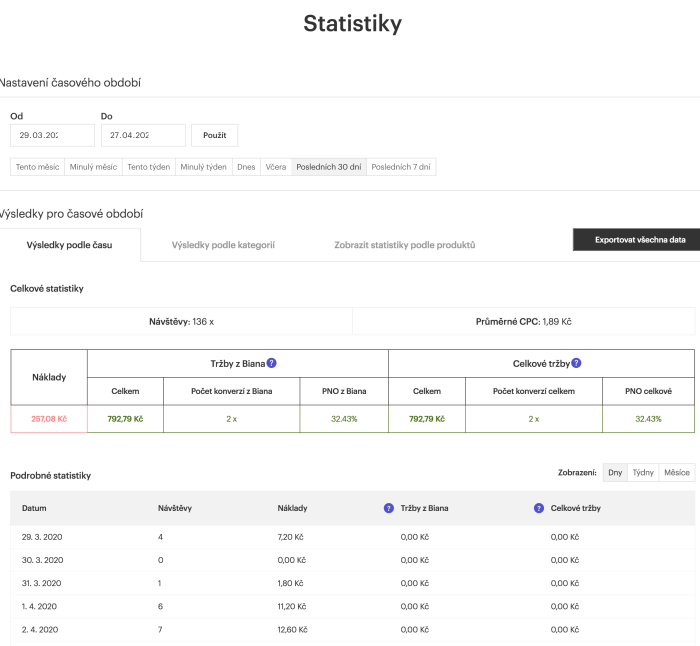Click the 7,20 Kč cost value
Screen dimensions: 700x646
tap(290, 537)
